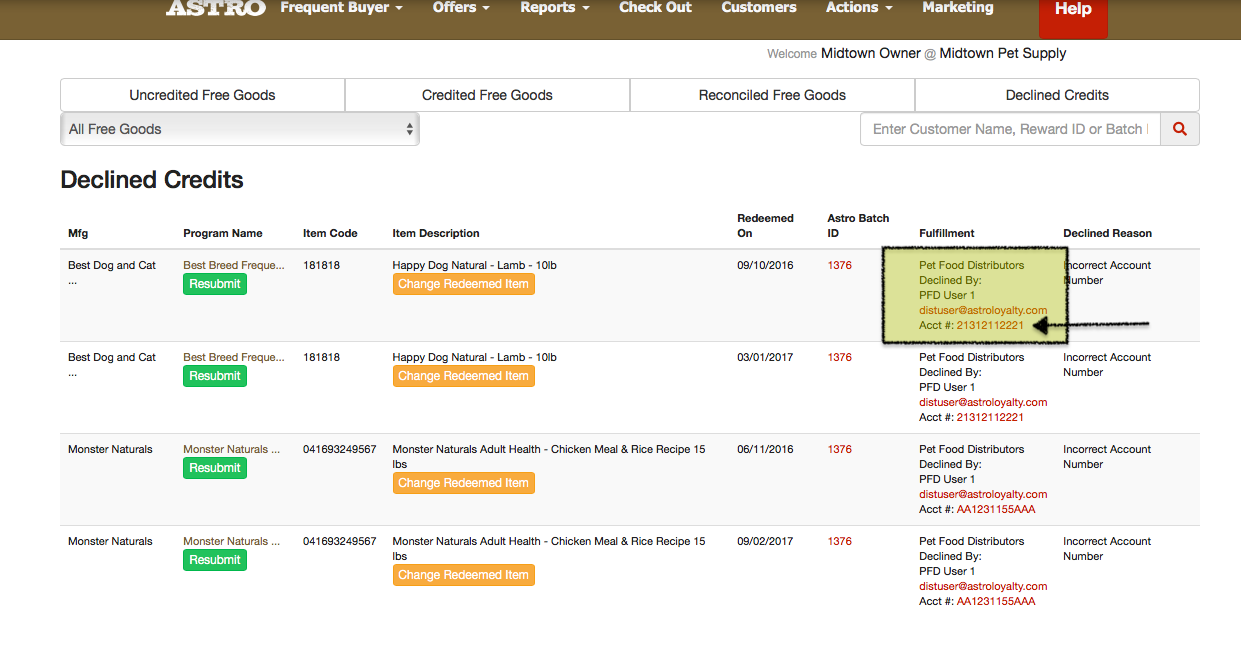Click disteruser email in 06/11/2016 row

983,494
